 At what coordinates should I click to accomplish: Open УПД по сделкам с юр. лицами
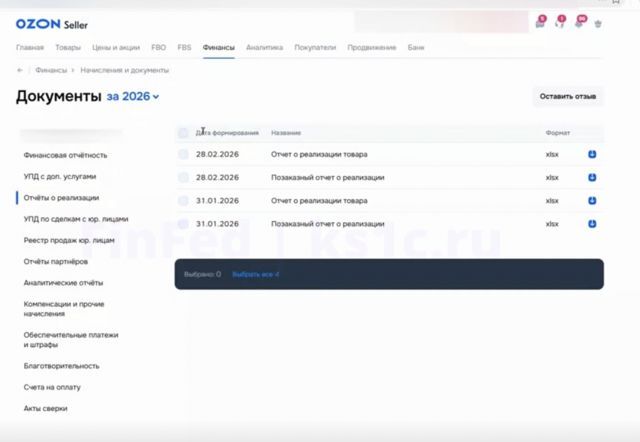tap(76, 219)
